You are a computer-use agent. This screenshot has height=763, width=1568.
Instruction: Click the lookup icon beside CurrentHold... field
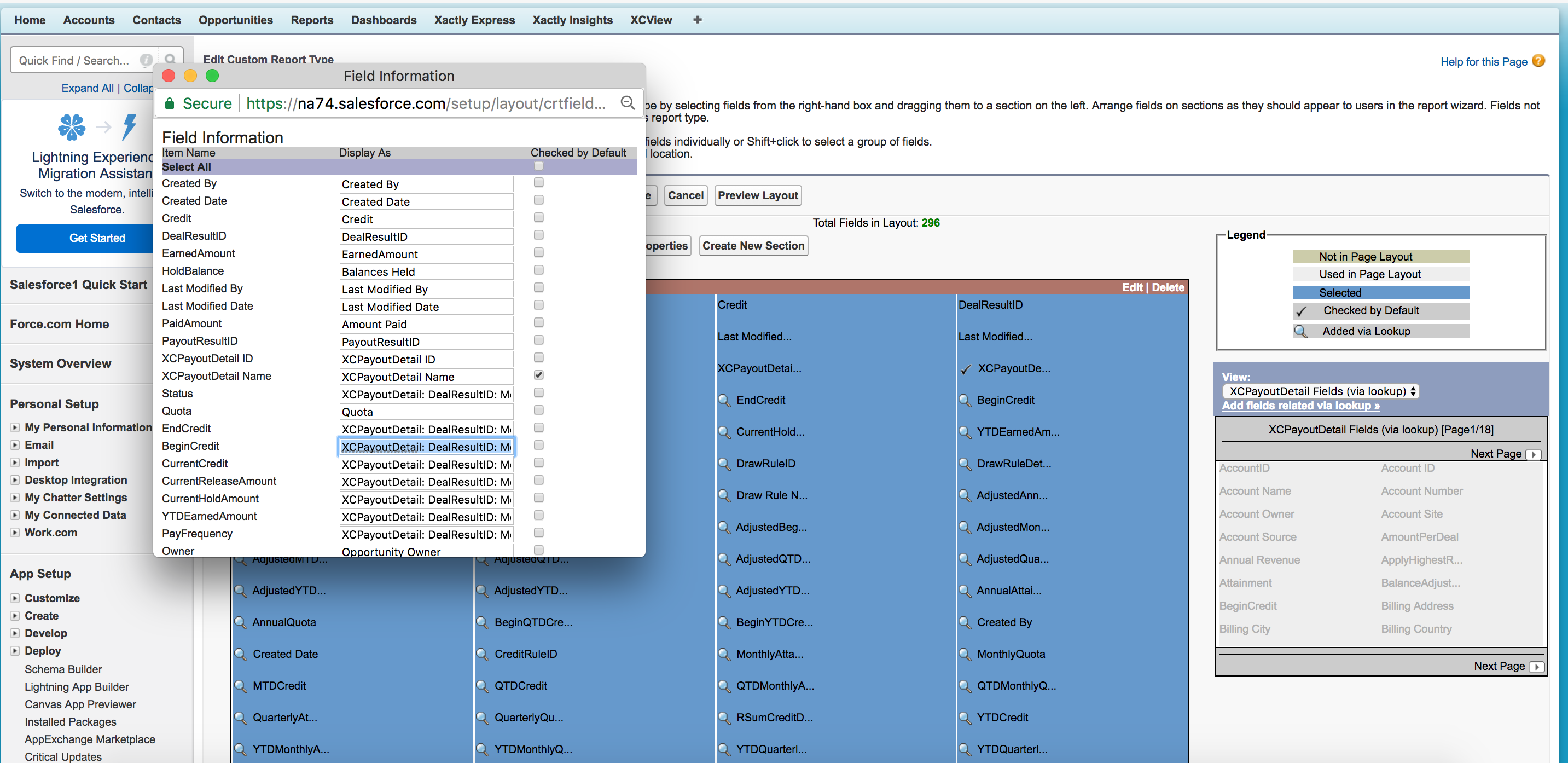[x=724, y=432]
